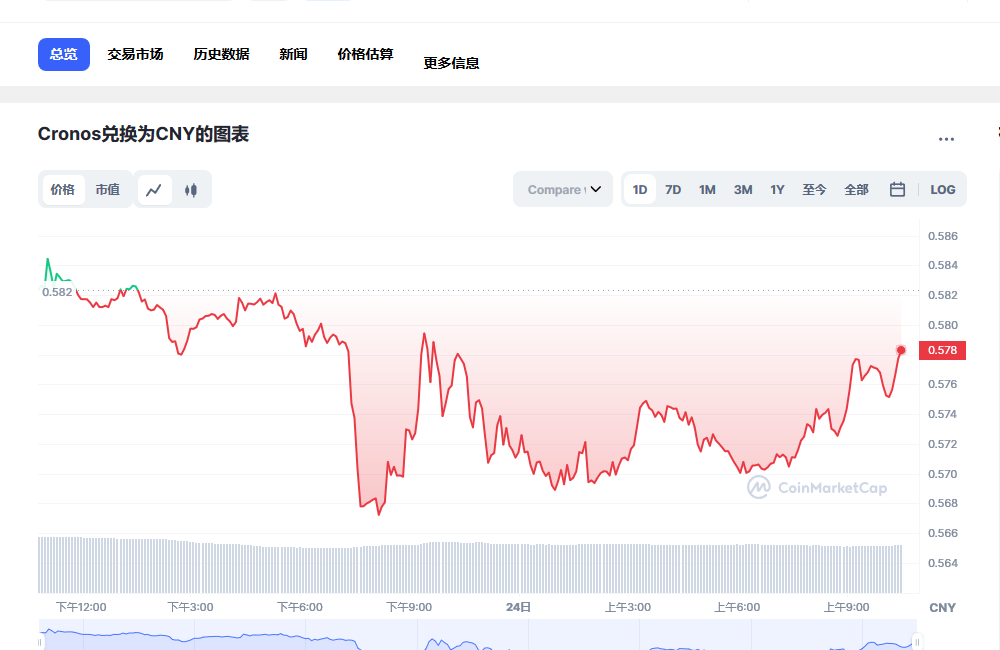Select the 市值 market cap toggle

(108, 189)
